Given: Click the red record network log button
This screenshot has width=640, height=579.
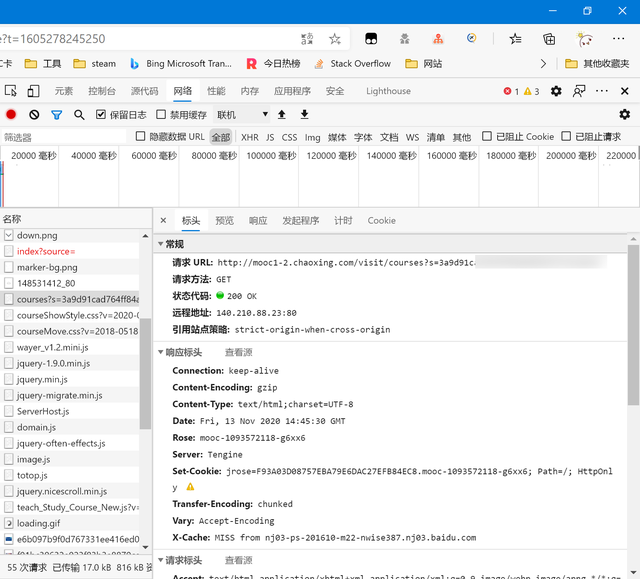Looking at the screenshot, I should coord(11,115).
